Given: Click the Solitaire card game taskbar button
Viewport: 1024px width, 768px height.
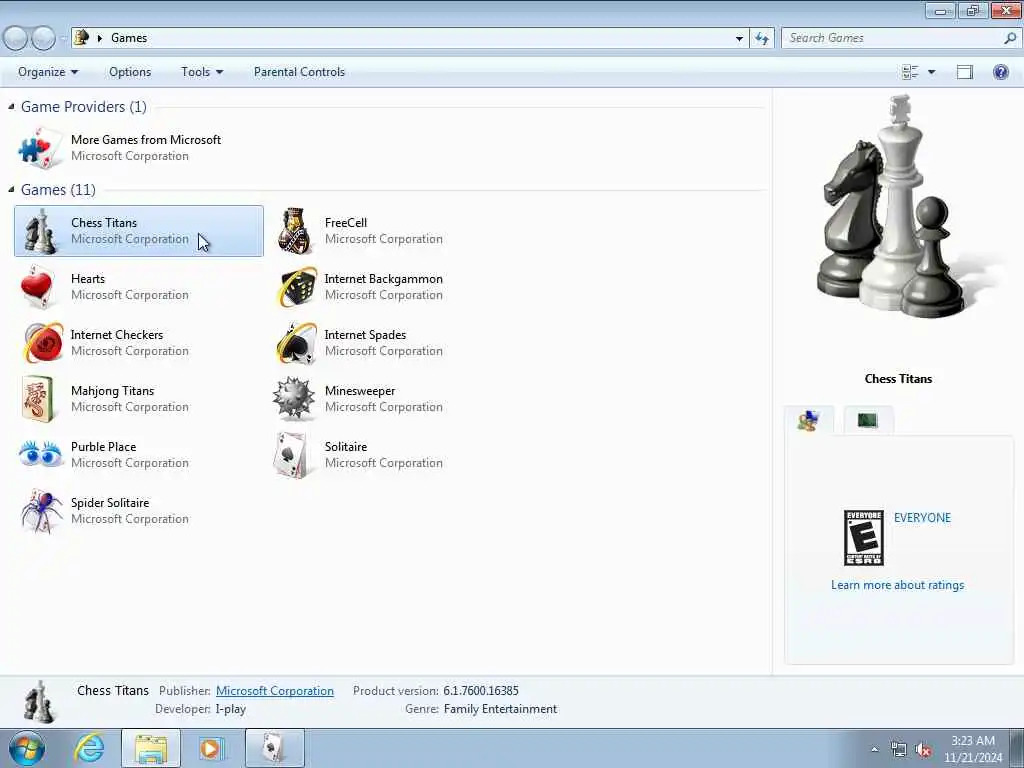Looking at the screenshot, I should coord(275,748).
